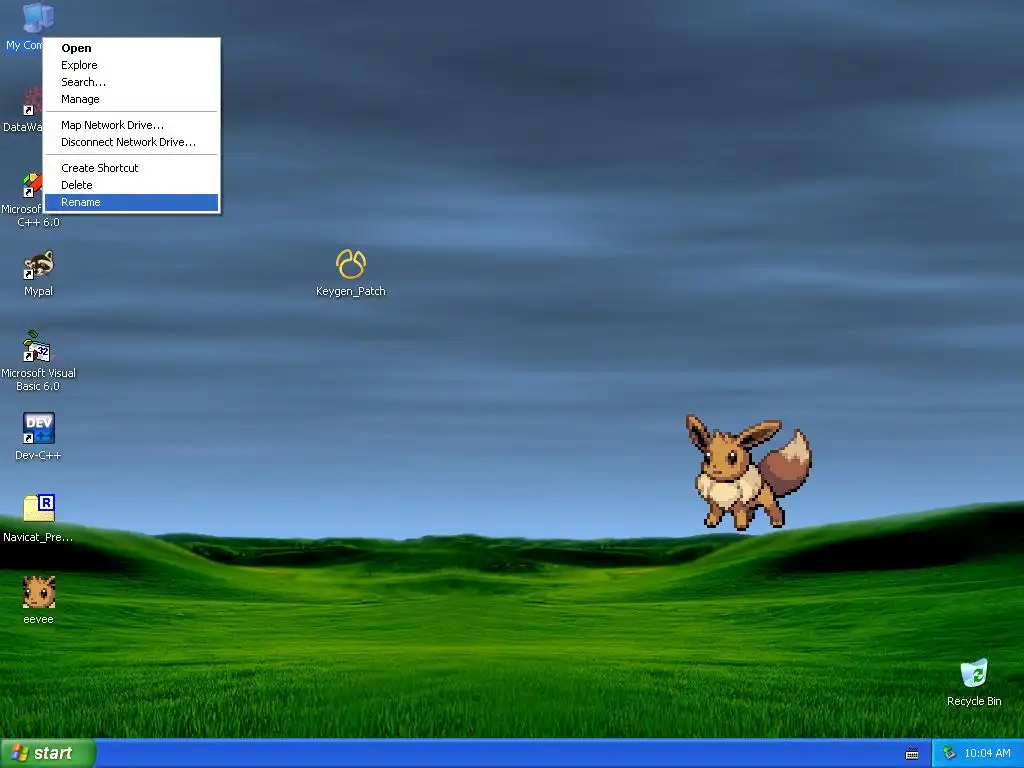Click the highlighted Rename entry
Image resolution: width=1024 pixels, height=768 pixels.
pyautogui.click(x=131, y=202)
